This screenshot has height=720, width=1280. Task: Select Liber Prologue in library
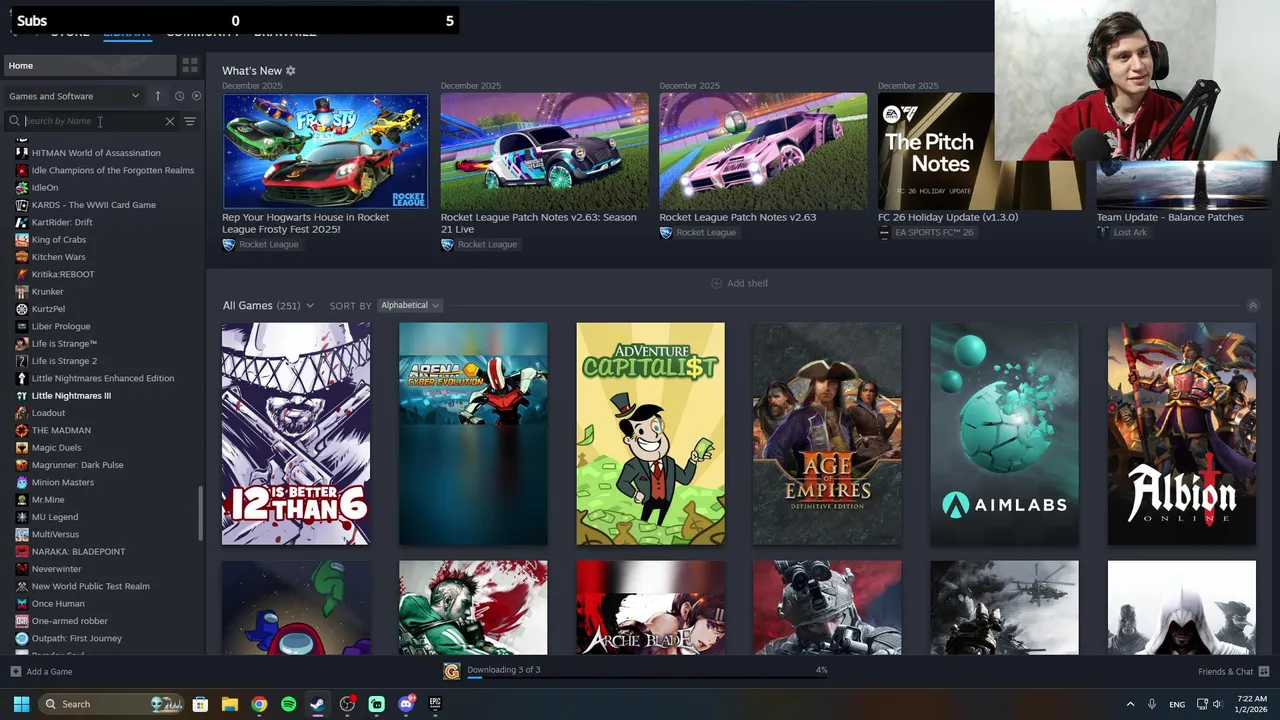[61, 326]
